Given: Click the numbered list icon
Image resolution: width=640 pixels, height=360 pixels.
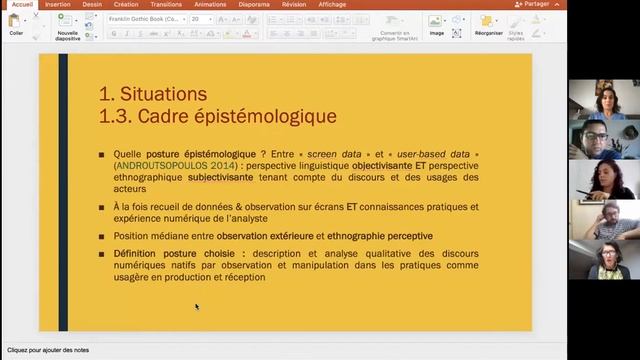Looking at the screenshot, I should point(291,20).
